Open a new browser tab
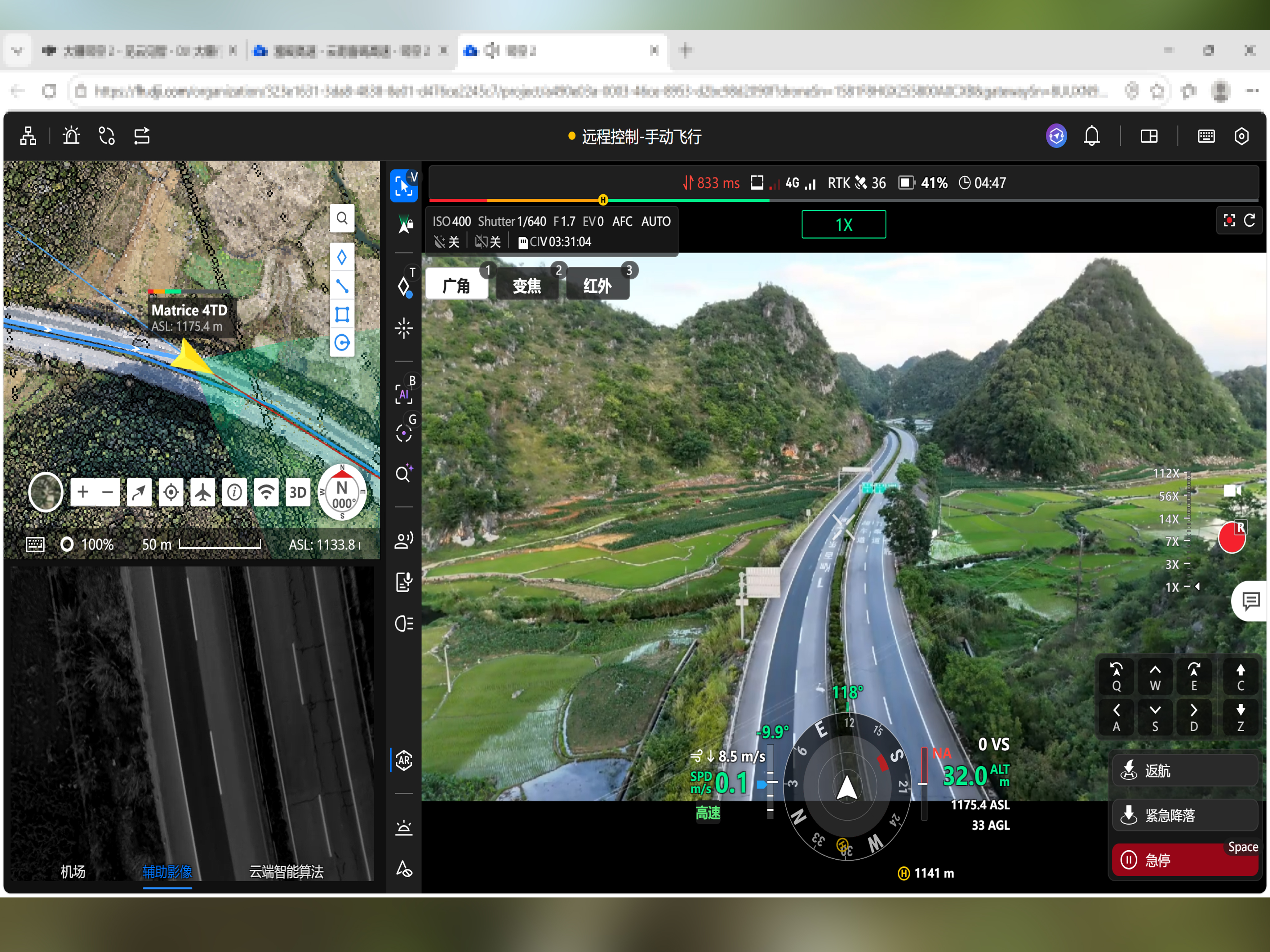Image resolution: width=1270 pixels, height=952 pixels. click(686, 51)
